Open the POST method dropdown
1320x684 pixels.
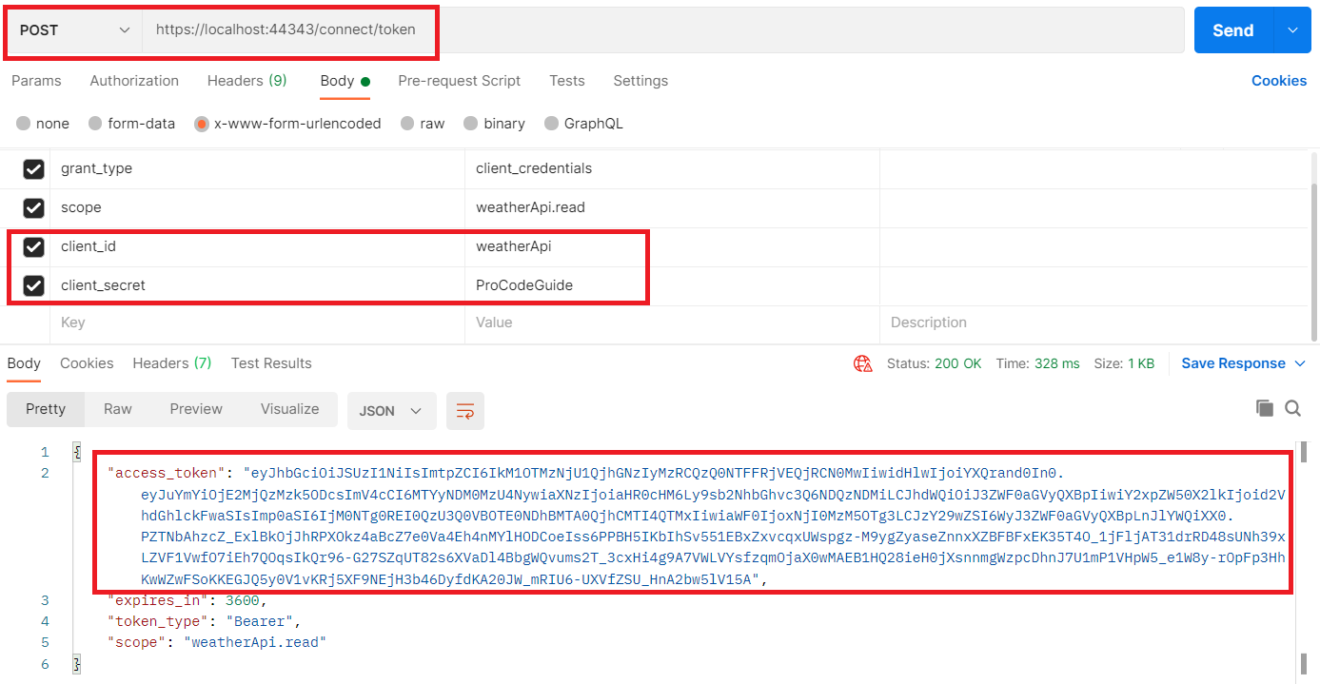(x=75, y=30)
